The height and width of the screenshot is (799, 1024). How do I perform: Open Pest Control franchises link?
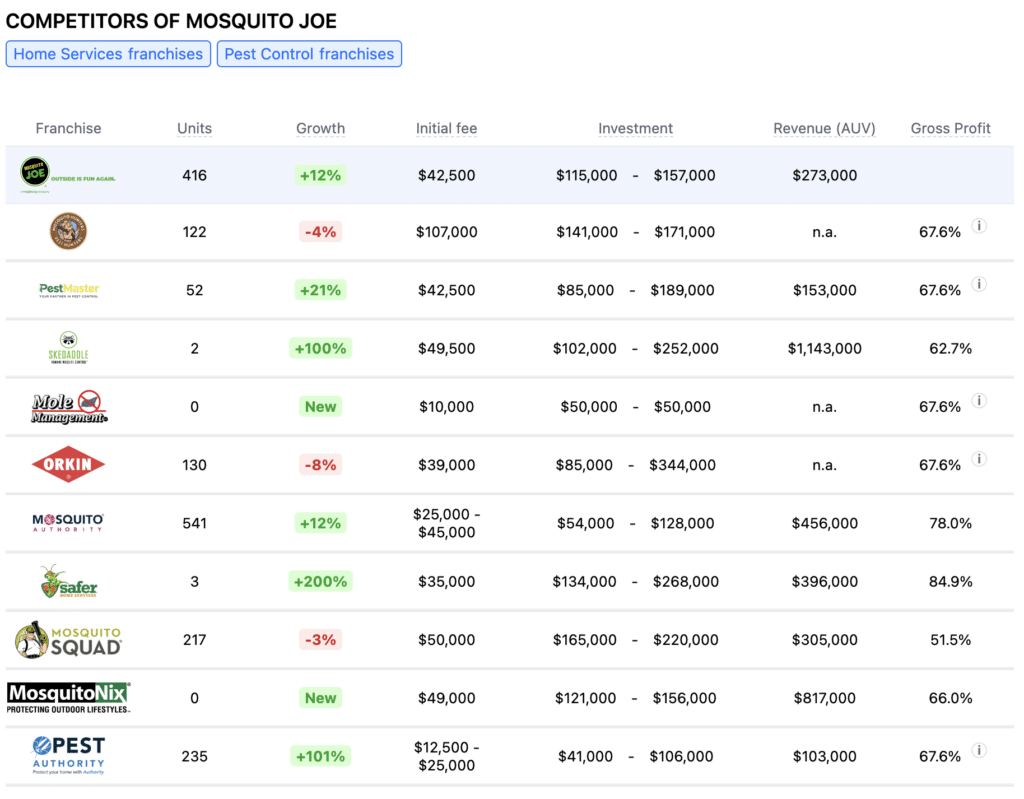click(x=309, y=54)
